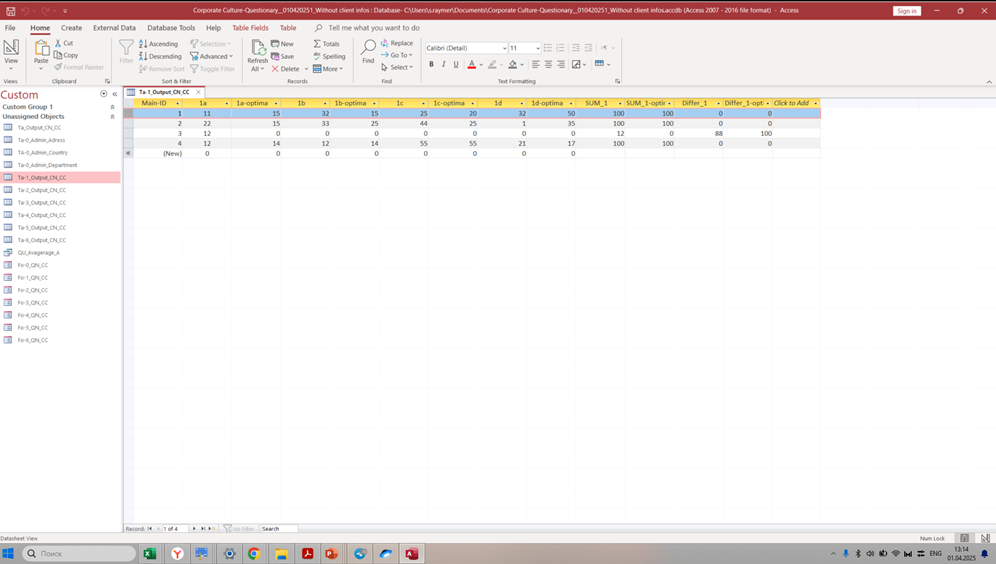
Task: Toggle Bold formatting
Action: point(431,64)
